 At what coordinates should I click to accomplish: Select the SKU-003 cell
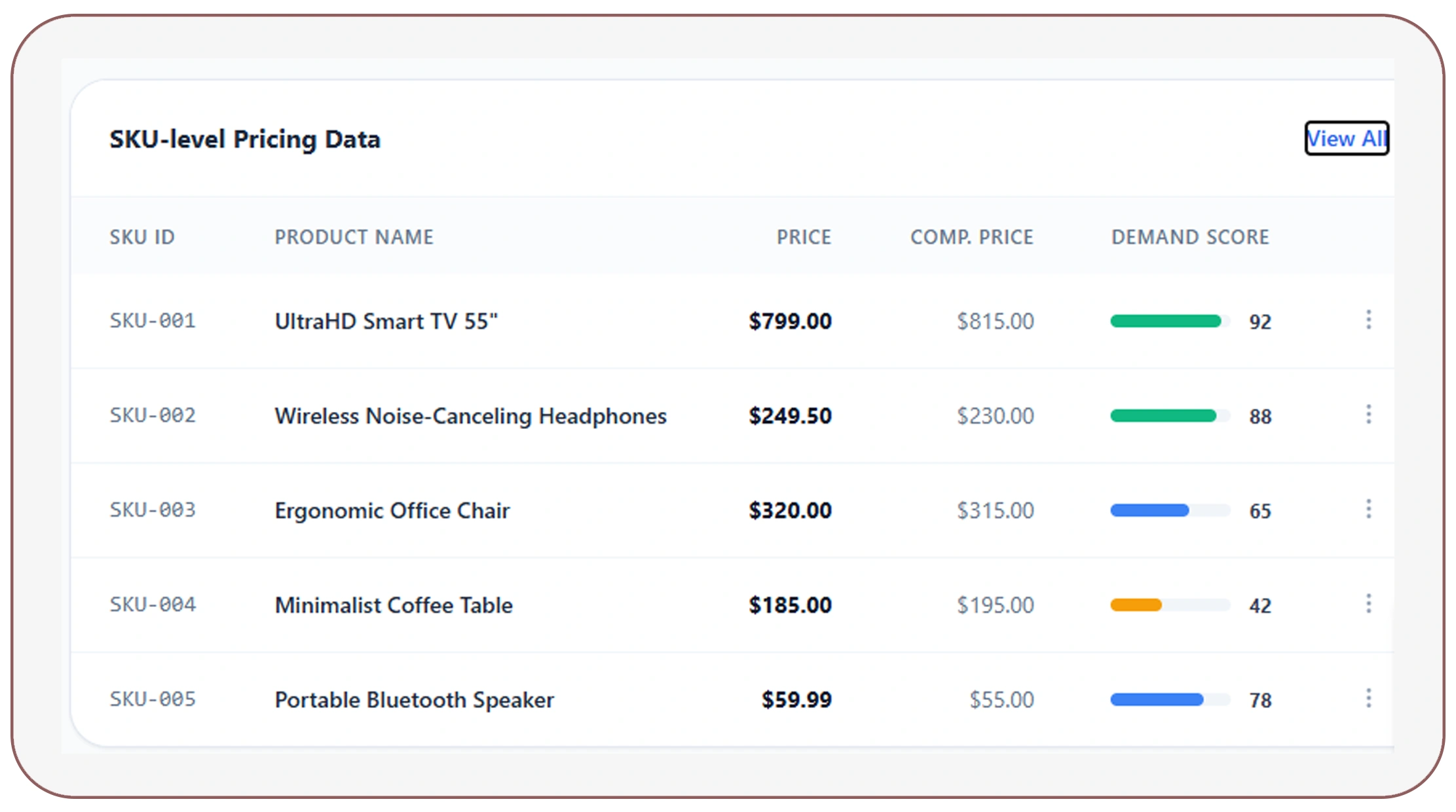[x=153, y=510]
